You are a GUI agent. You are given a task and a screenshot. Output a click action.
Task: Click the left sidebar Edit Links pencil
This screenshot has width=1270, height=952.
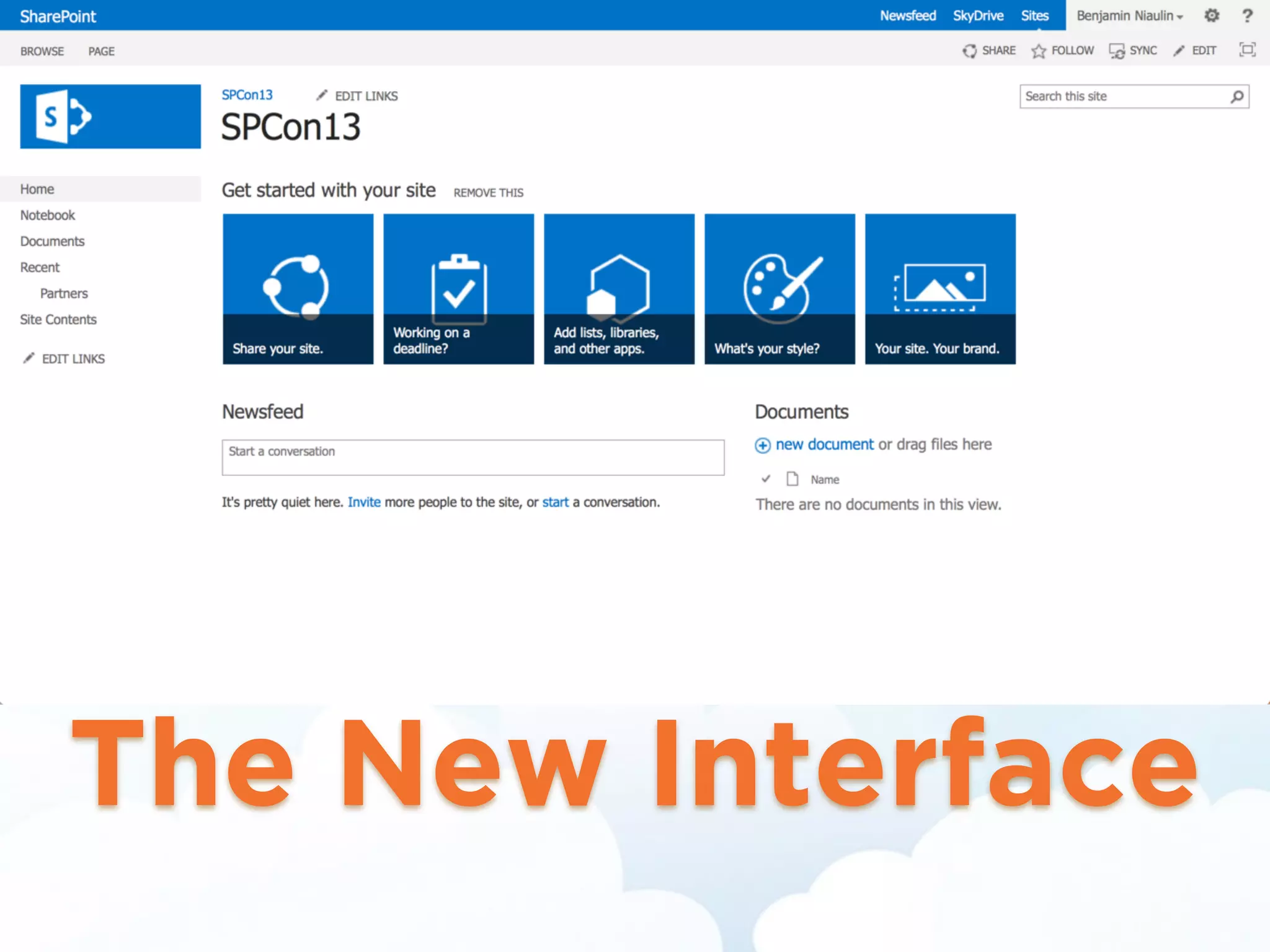pos(29,358)
